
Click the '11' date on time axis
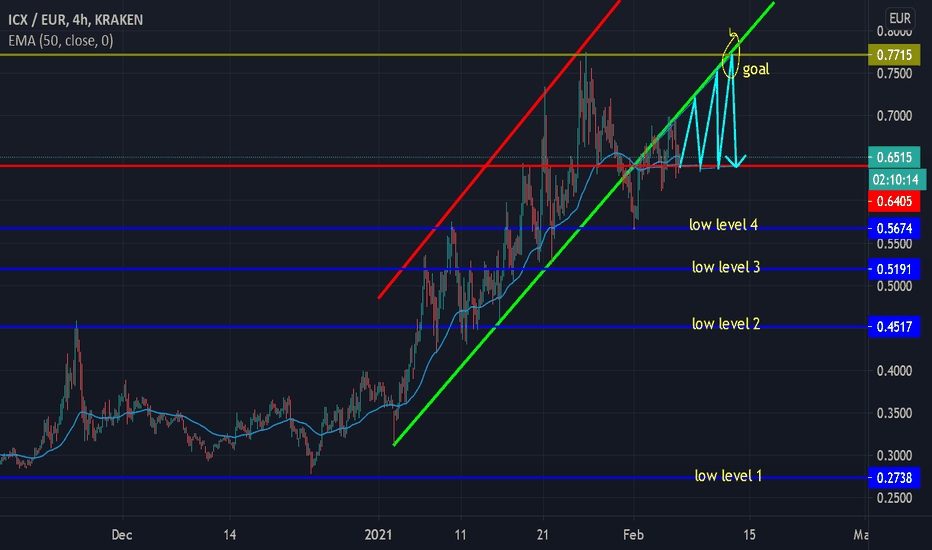point(460,535)
